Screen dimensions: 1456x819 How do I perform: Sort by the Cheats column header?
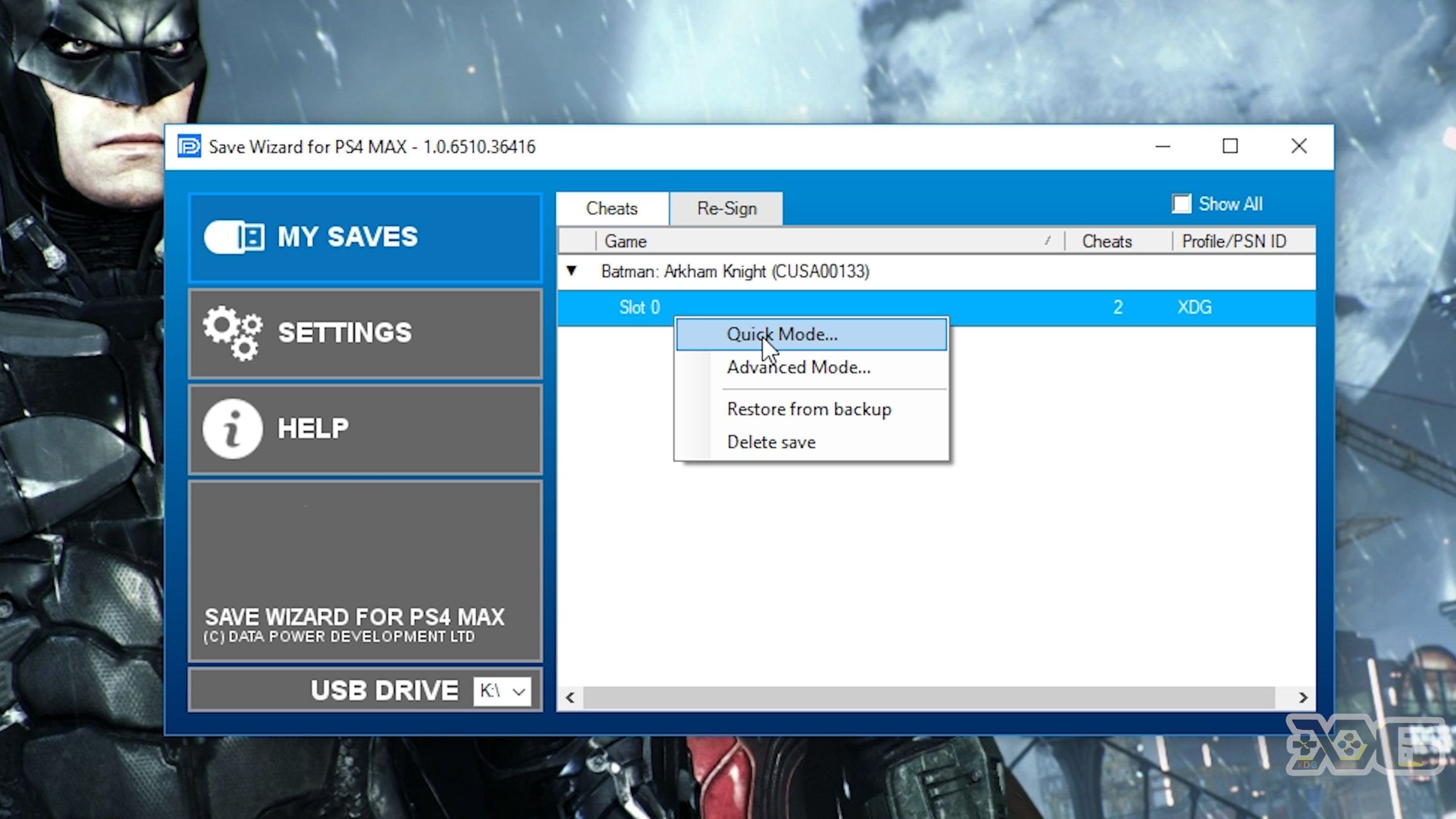(1118, 241)
